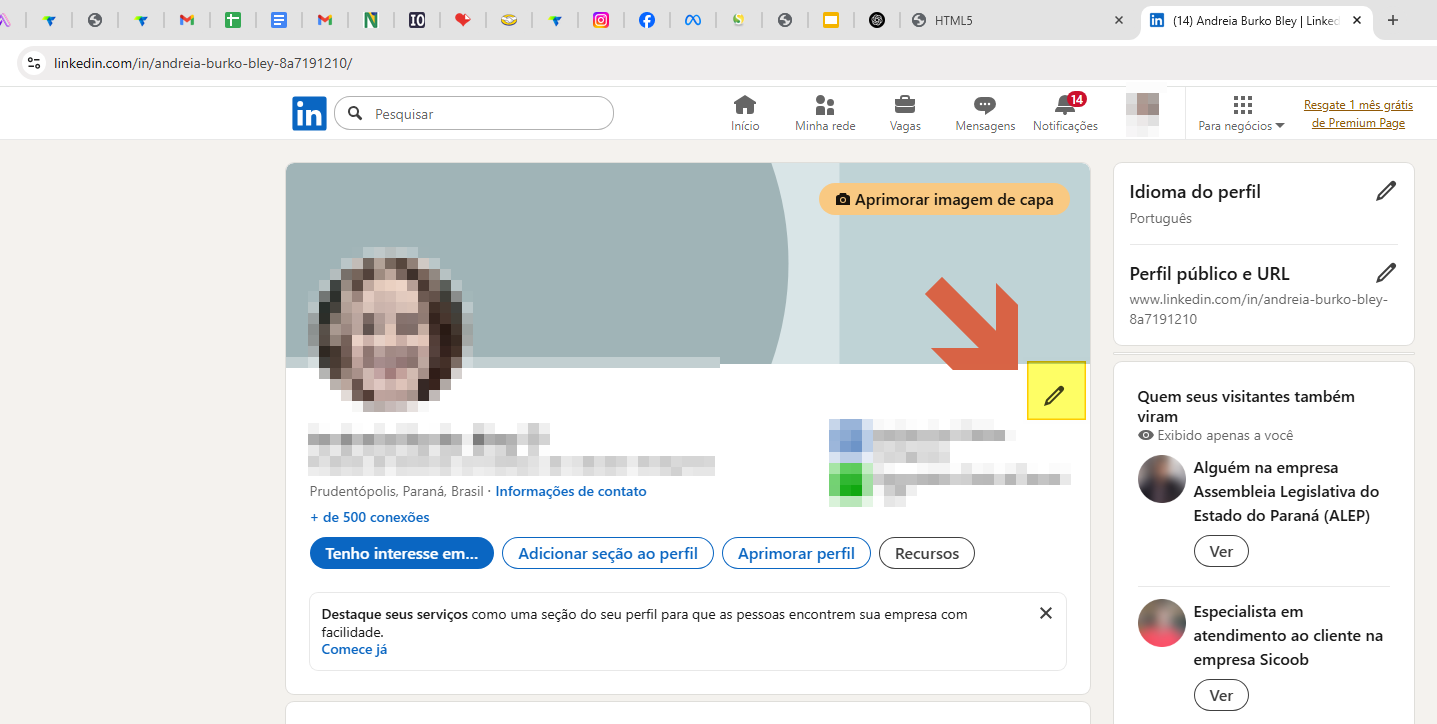Click the site information icon in address bar
This screenshot has width=1437, height=724.
[33, 63]
